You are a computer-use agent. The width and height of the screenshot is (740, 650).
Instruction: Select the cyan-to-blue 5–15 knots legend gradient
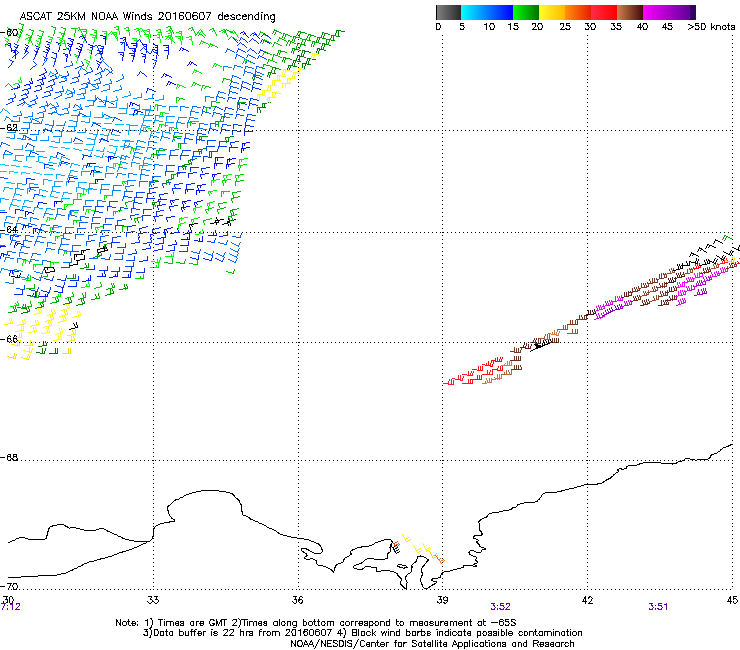487,12
